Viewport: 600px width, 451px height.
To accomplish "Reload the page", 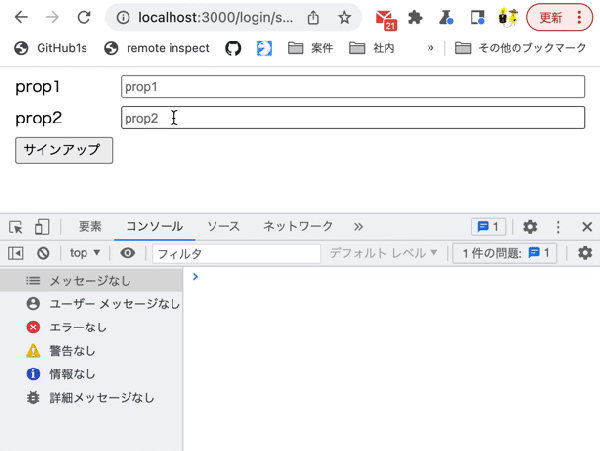I will (x=84, y=17).
